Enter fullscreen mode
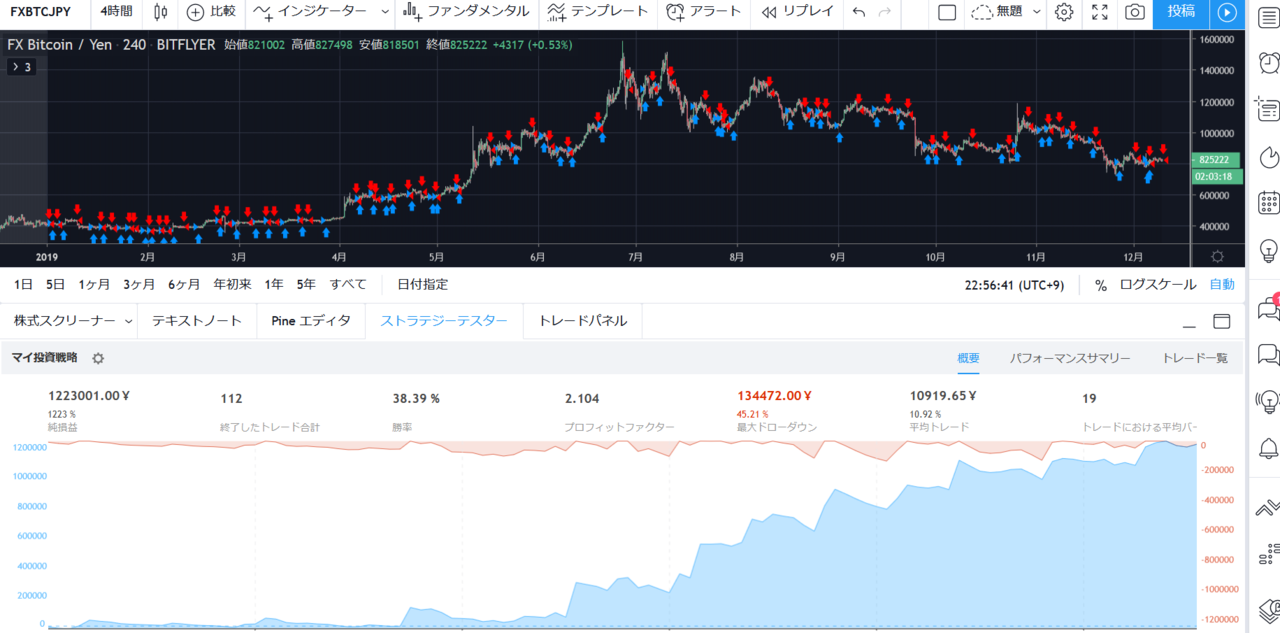The height and width of the screenshot is (633, 1280). point(1099,12)
